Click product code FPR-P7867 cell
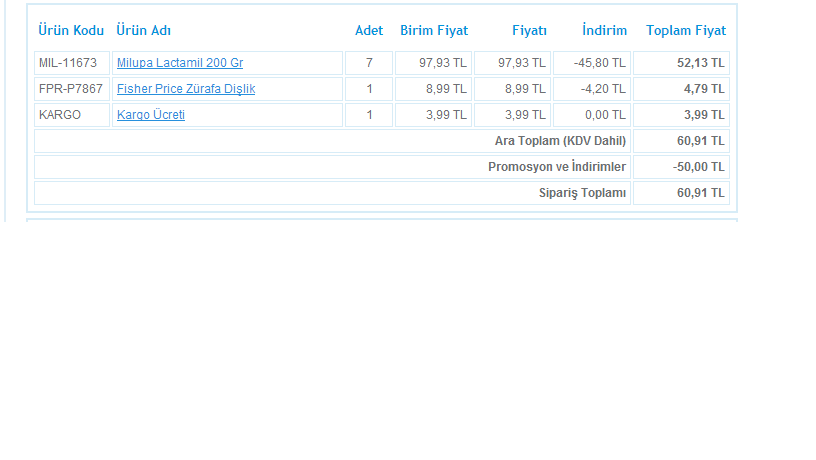The width and height of the screenshot is (816, 460). [x=69, y=89]
